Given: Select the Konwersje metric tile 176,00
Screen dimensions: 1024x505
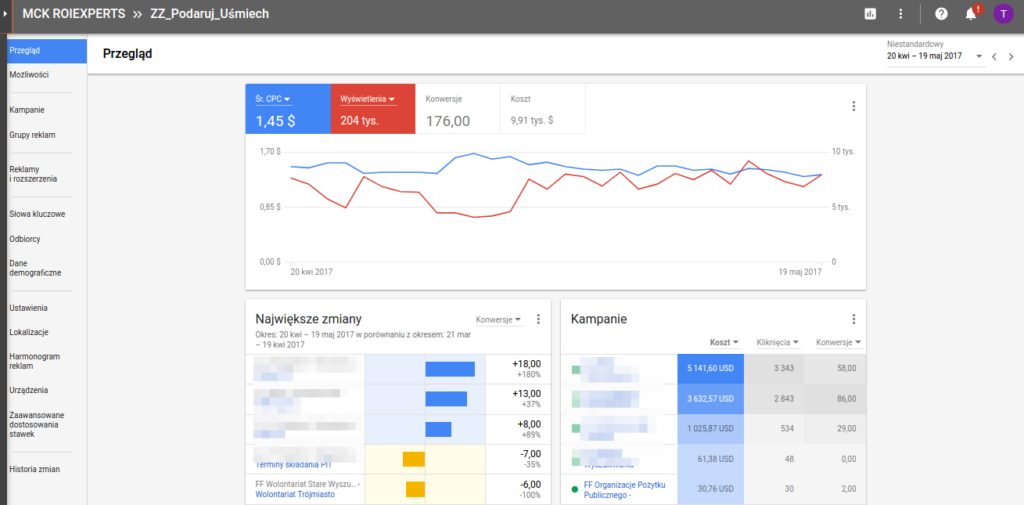Looking at the screenshot, I should [457, 110].
